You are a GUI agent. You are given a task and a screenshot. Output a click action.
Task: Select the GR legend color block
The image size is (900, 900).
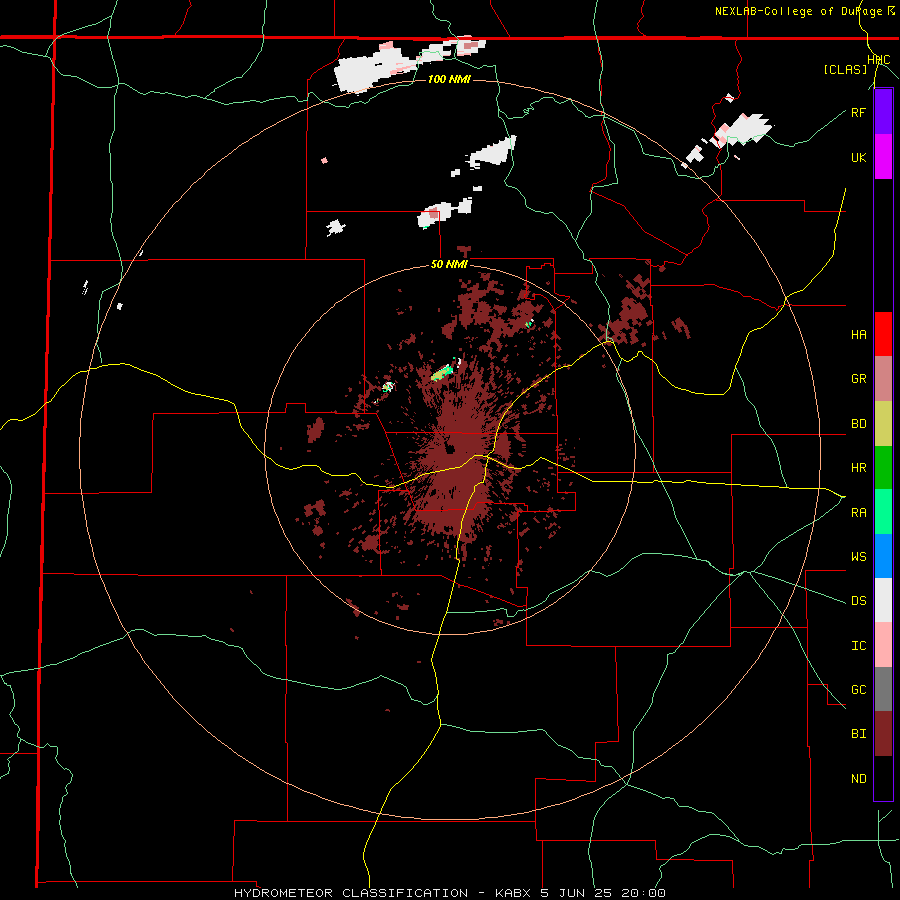click(883, 379)
